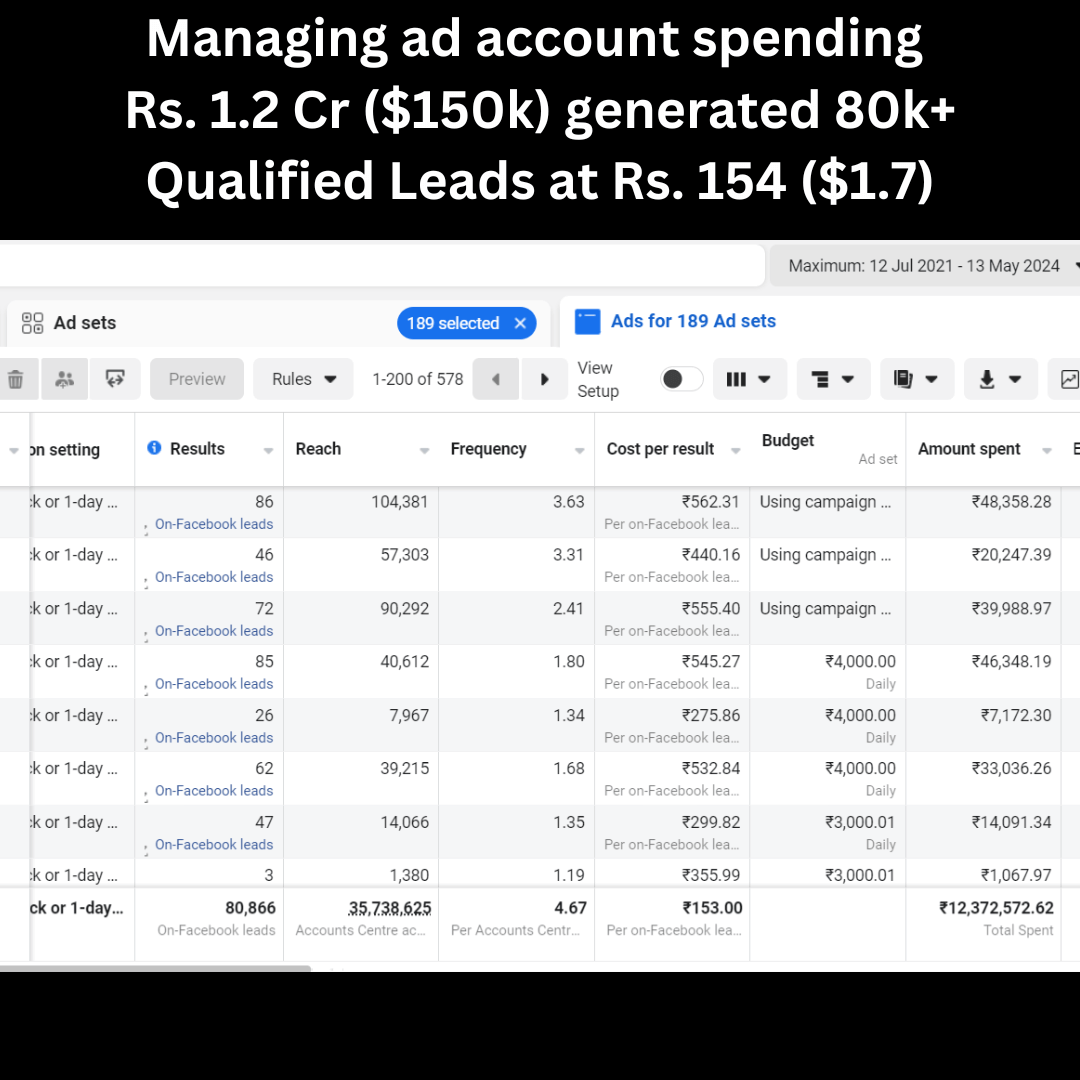Go to next page of results

545,379
